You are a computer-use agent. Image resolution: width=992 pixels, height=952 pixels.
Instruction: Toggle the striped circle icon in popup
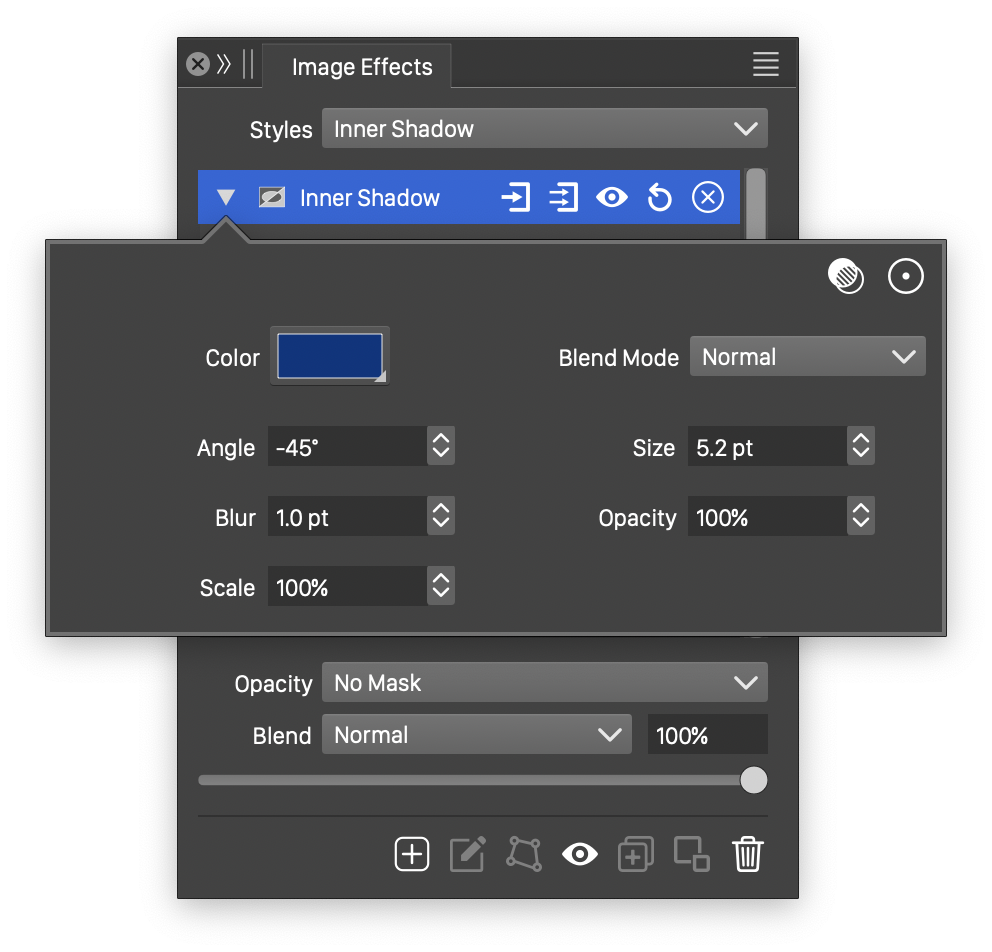[846, 277]
